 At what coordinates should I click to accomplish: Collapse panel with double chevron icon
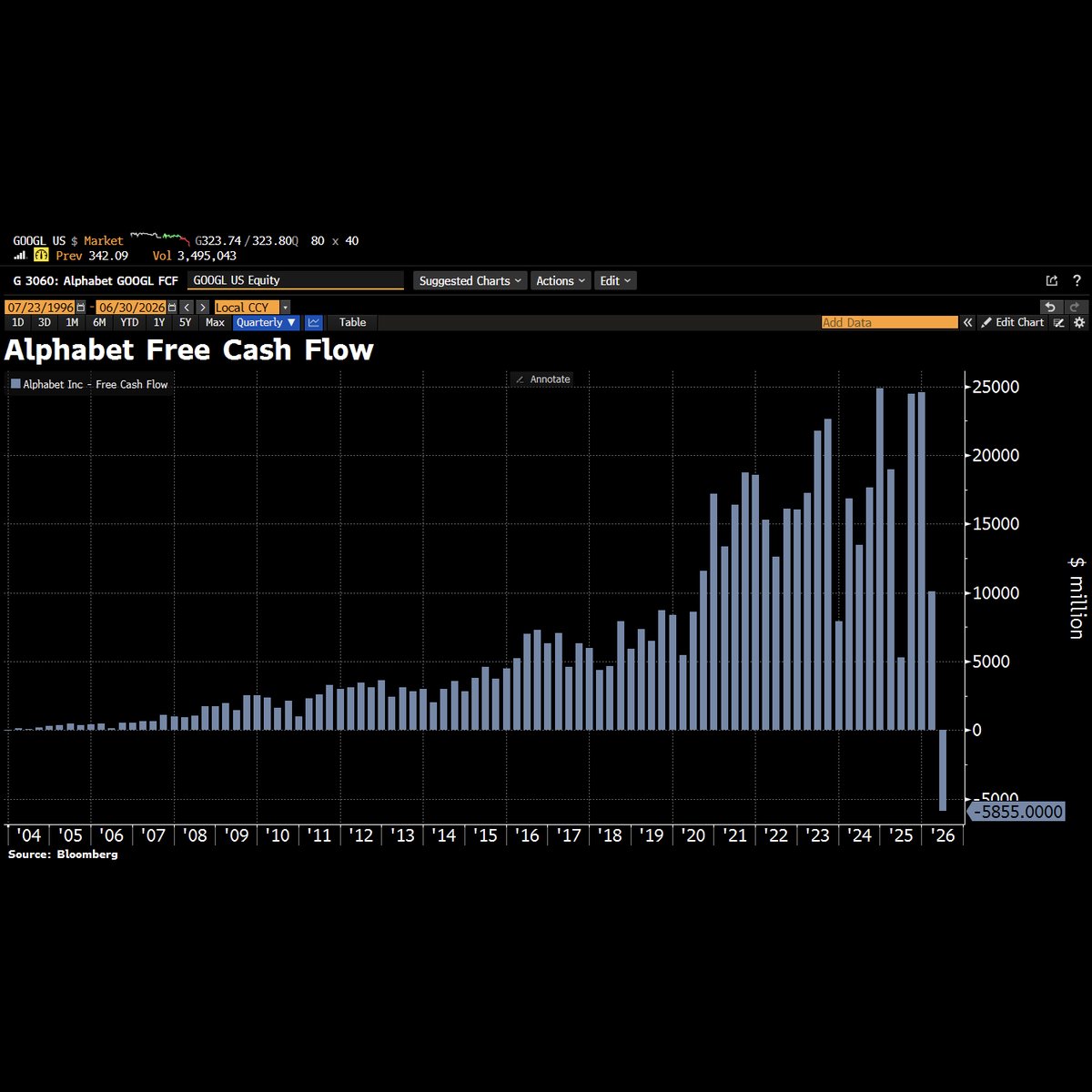pyautogui.click(x=968, y=322)
